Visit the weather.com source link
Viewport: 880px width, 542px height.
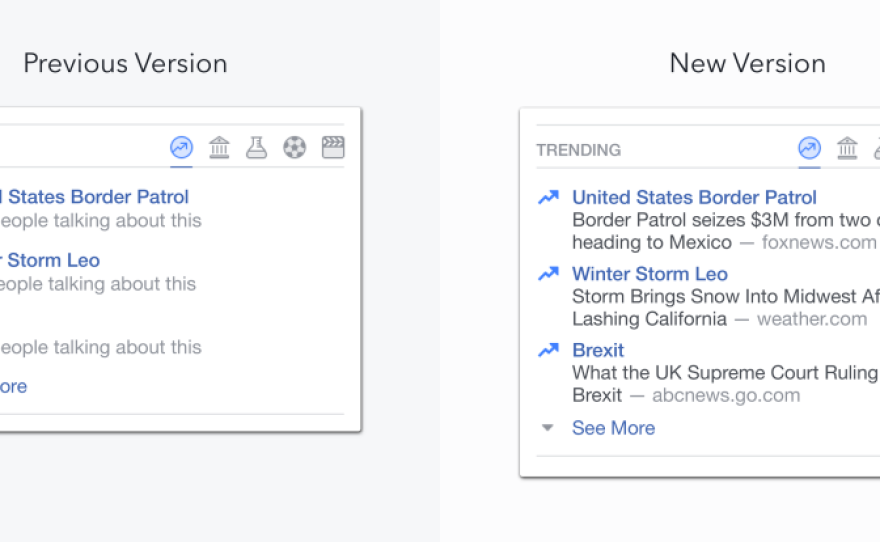click(x=811, y=319)
